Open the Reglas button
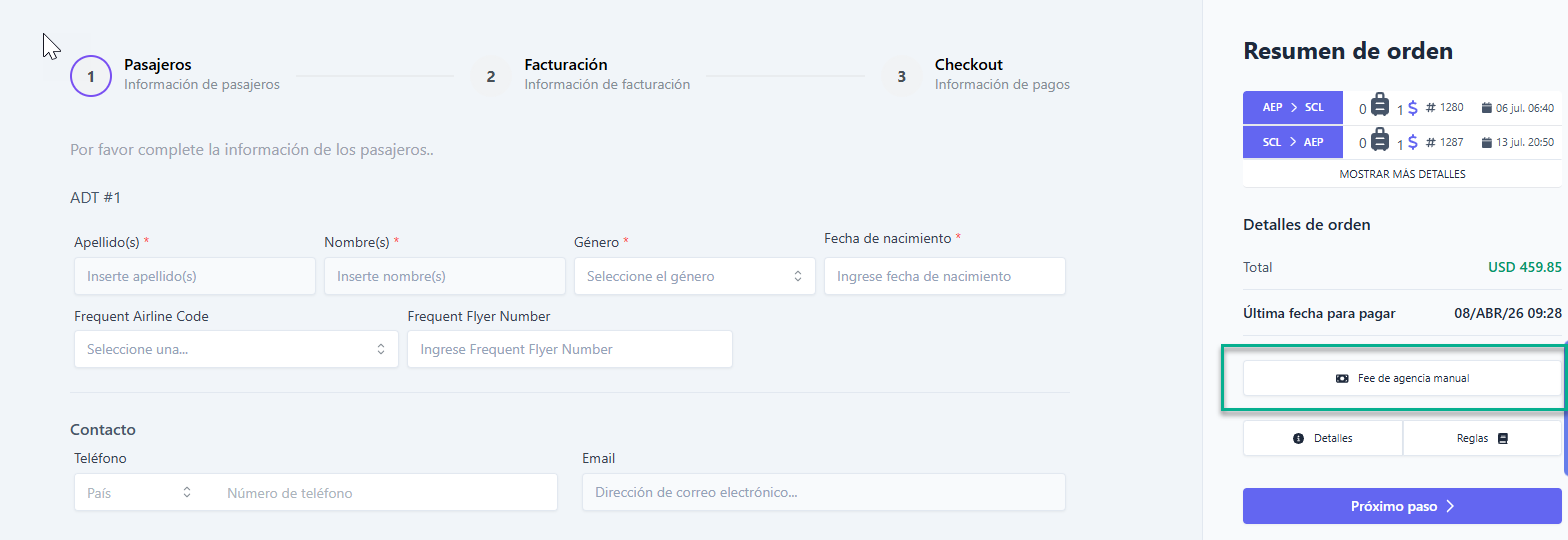 1481,438
